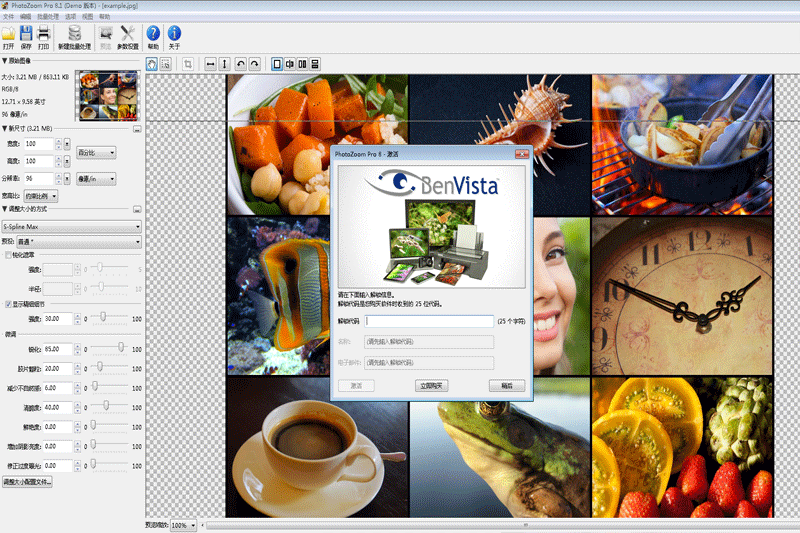Open the 宽高比 aspect ratio dropdown
This screenshot has height=533, width=800.
(x=41, y=196)
